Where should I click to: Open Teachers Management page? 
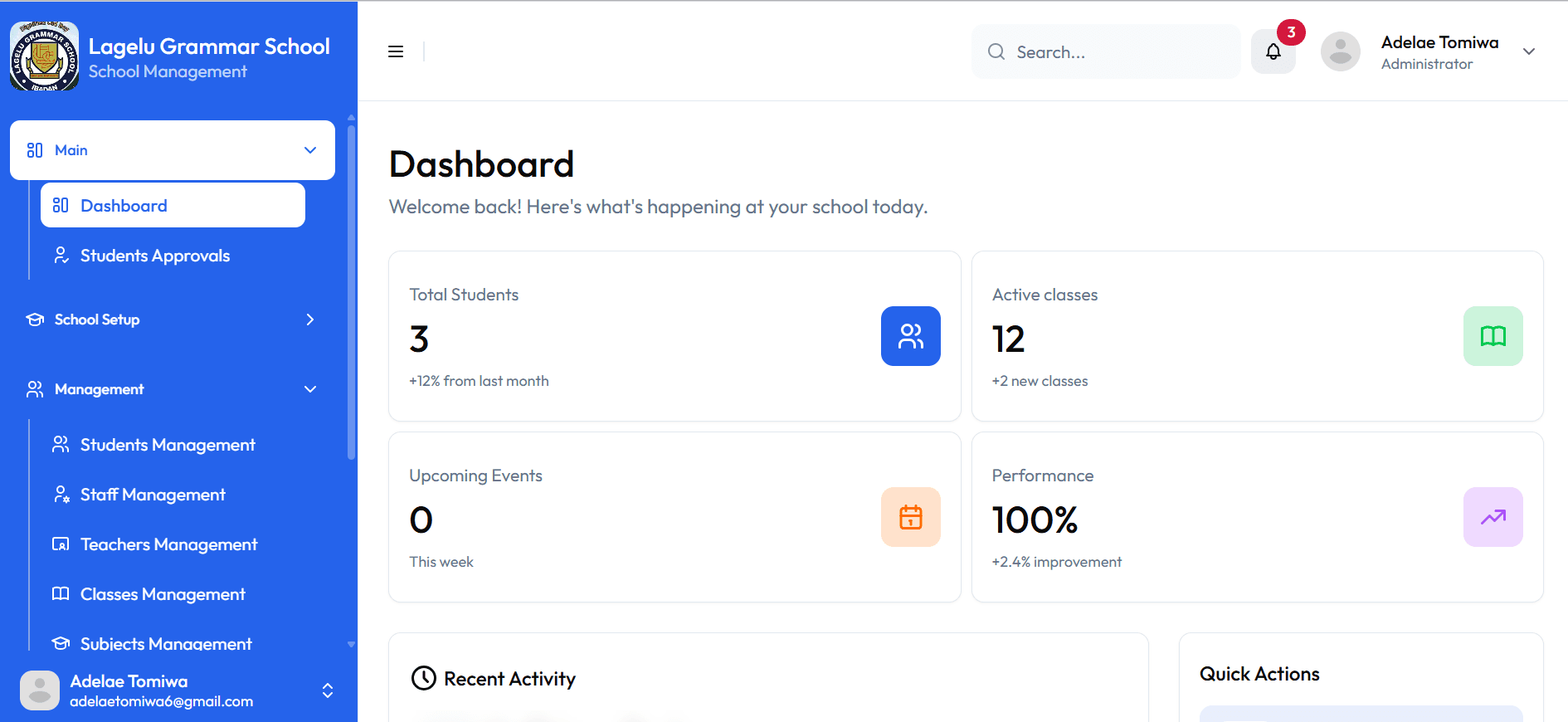173,544
